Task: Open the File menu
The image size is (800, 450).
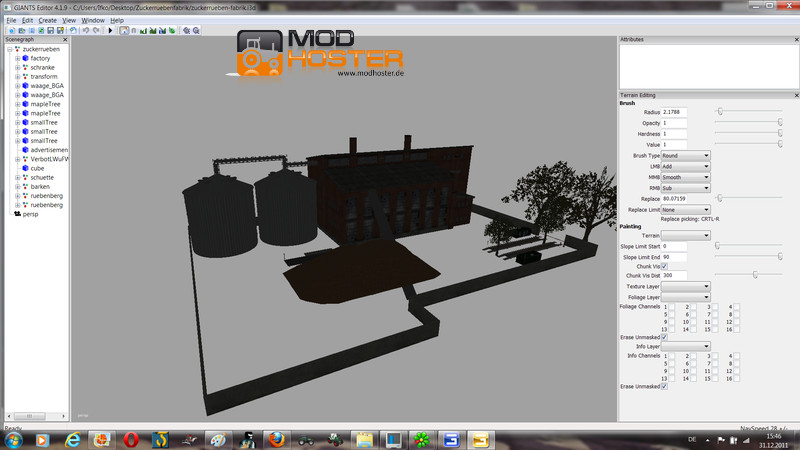Action: pos(11,20)
